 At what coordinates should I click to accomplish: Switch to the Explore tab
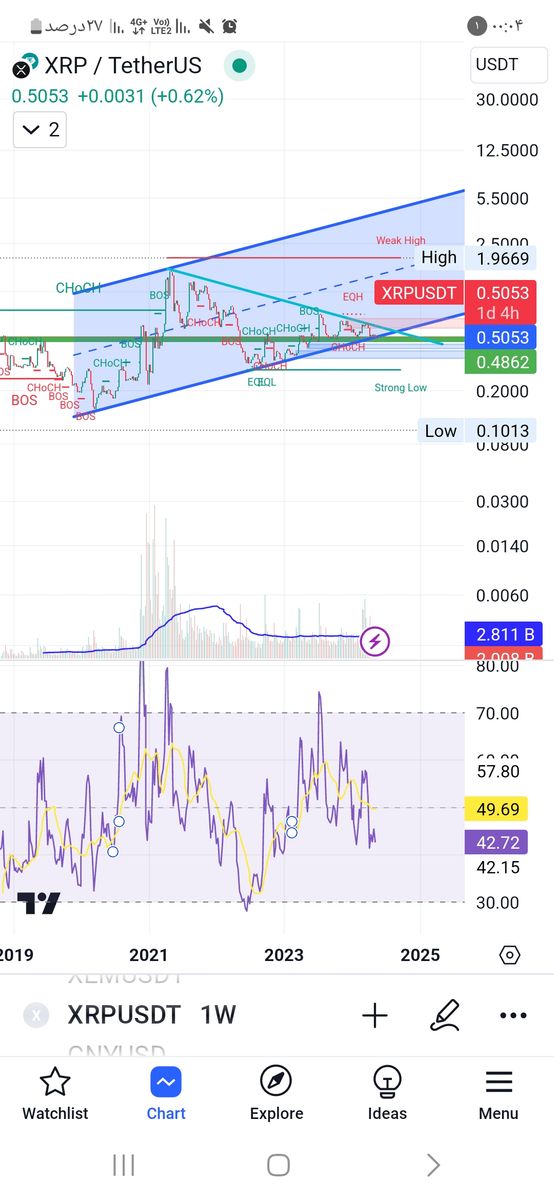276,1093
